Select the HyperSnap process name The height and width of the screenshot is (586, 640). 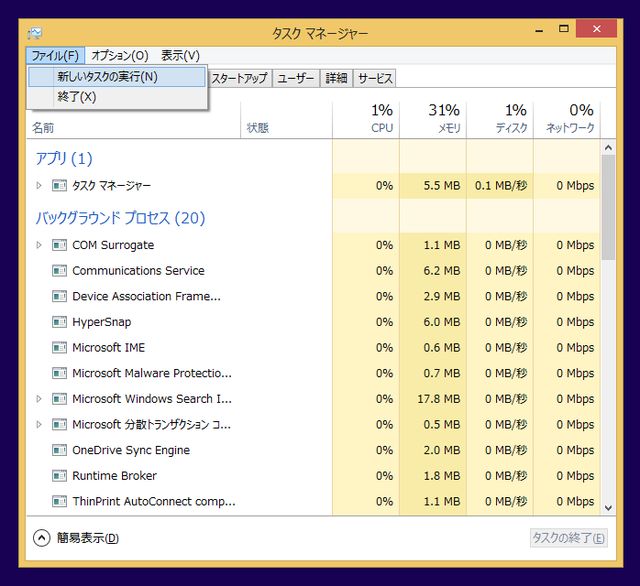102,322
